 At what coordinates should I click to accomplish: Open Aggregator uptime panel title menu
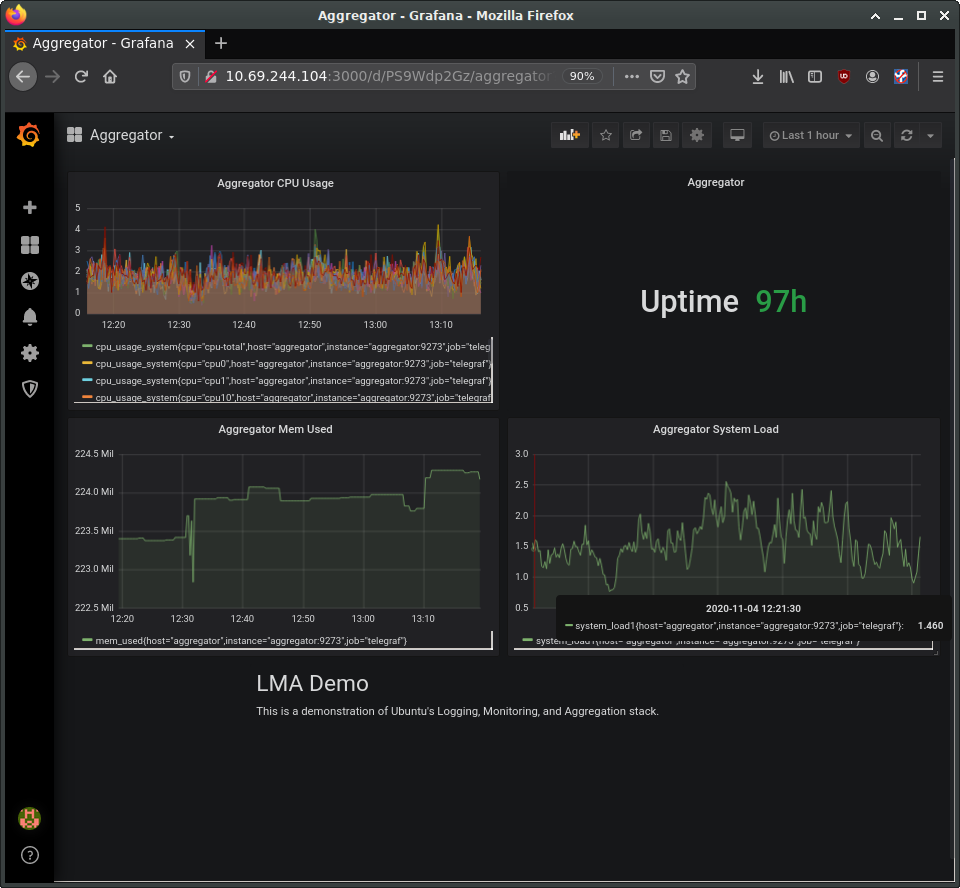pos(716,182)
